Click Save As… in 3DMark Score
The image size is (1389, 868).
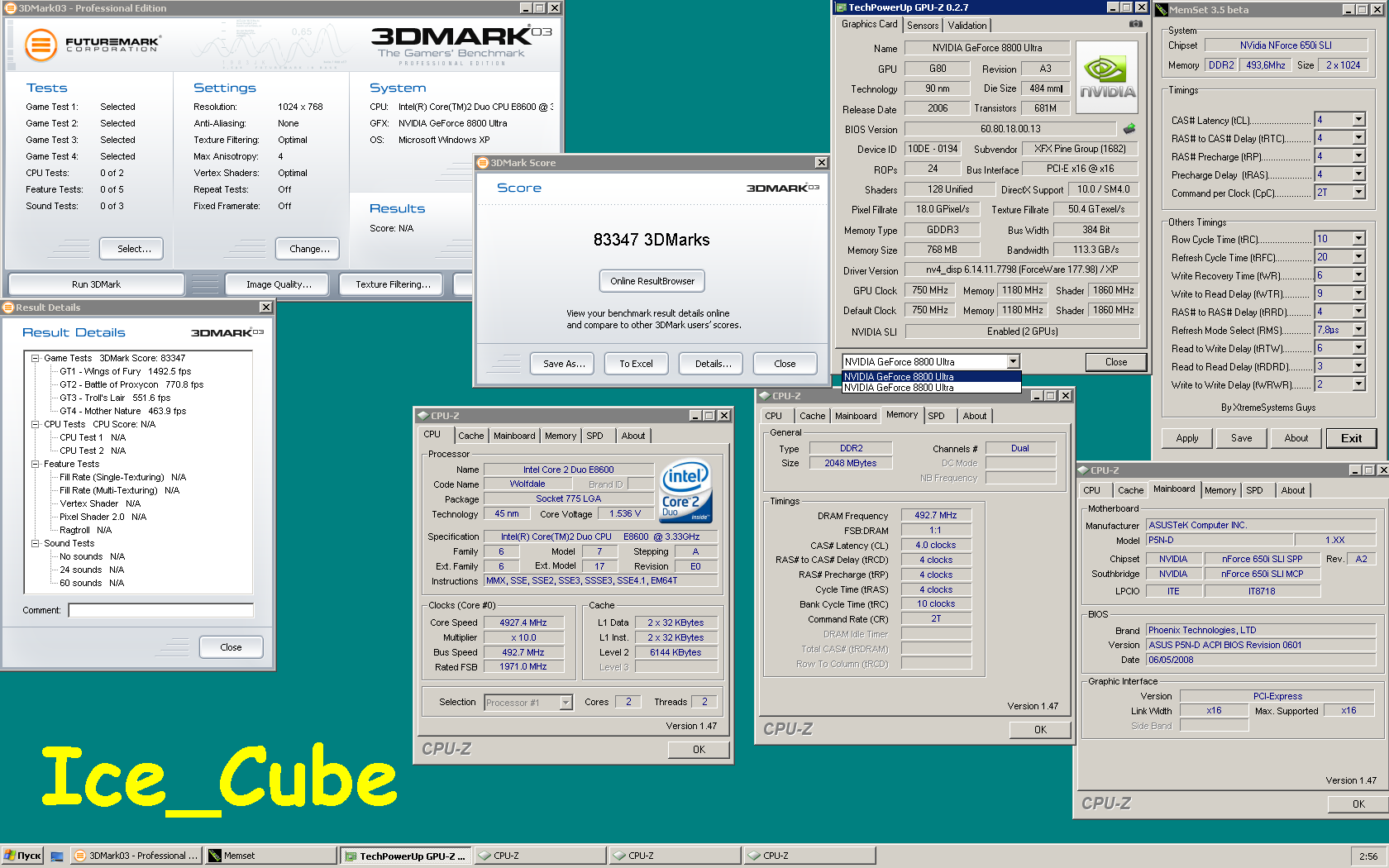tap(564, 364)
